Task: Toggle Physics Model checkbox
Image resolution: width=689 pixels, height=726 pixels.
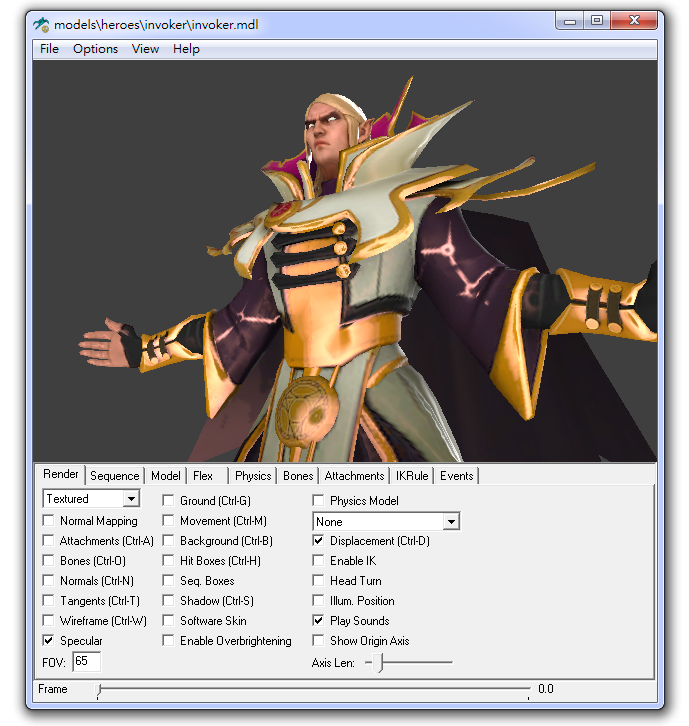Action: click(x=318, y=500)
